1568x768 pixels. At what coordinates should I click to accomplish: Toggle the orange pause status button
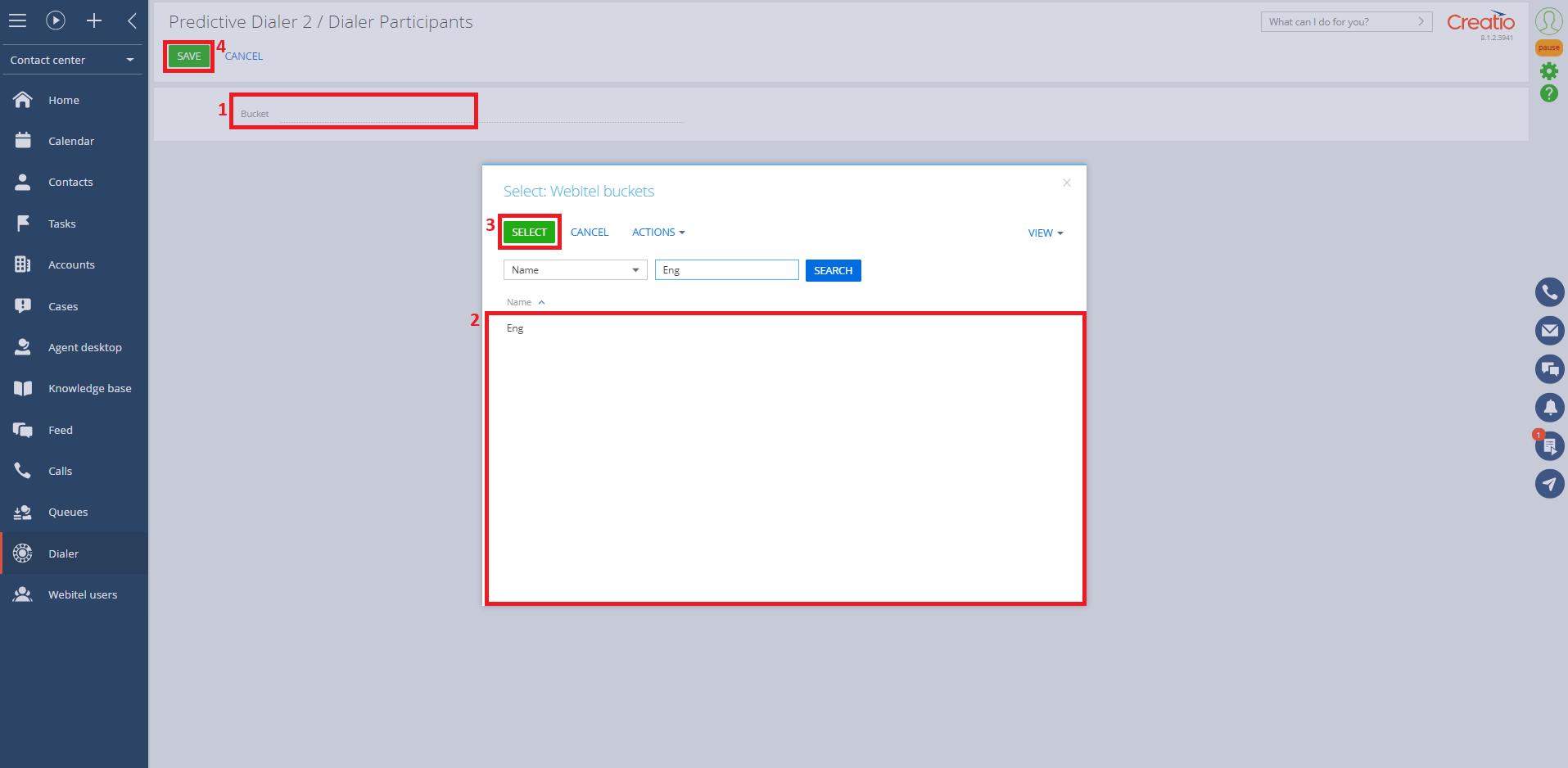click(1549, 47)
